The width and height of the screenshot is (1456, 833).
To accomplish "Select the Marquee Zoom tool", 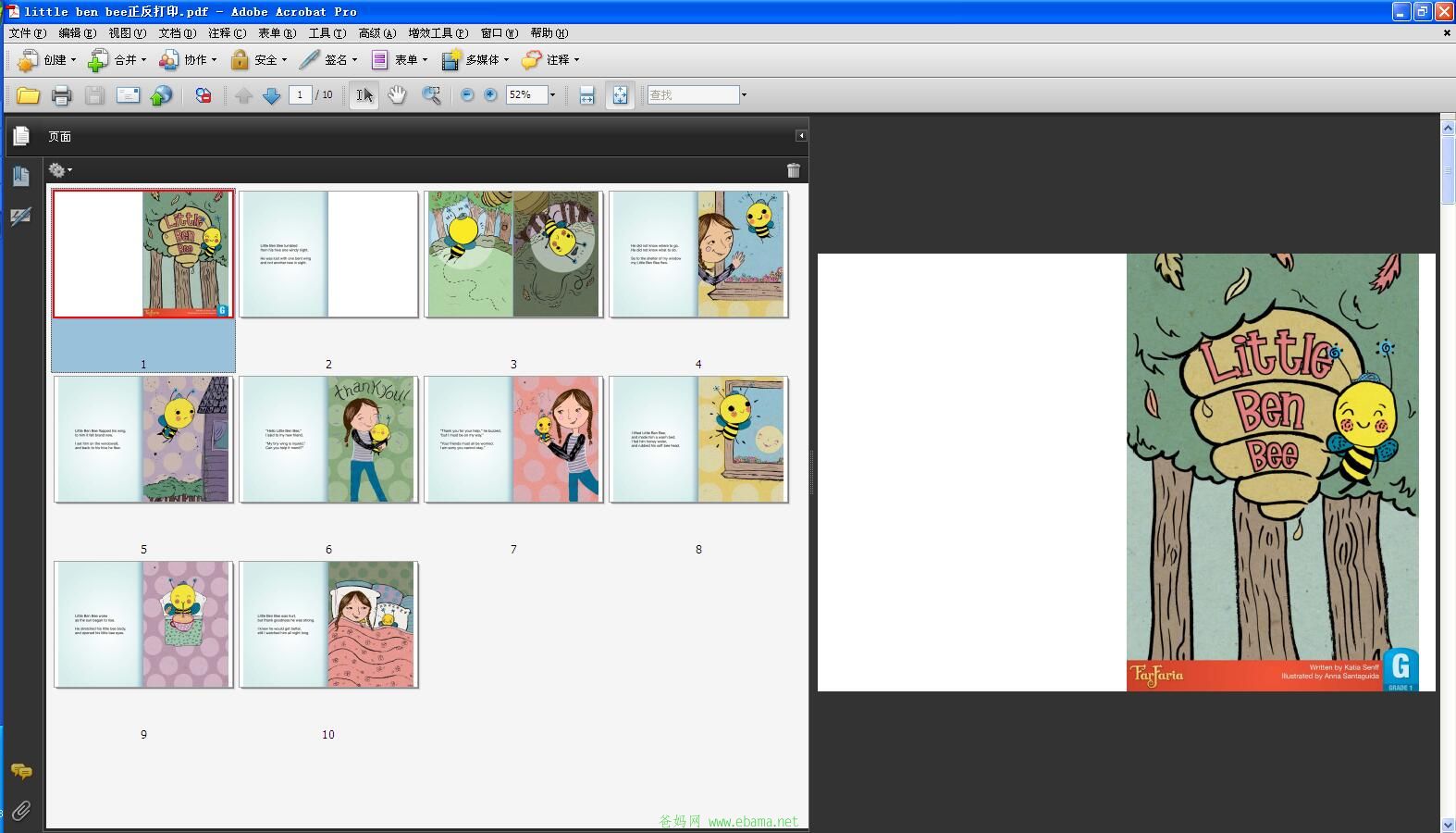I will click(x=431, y=95).
